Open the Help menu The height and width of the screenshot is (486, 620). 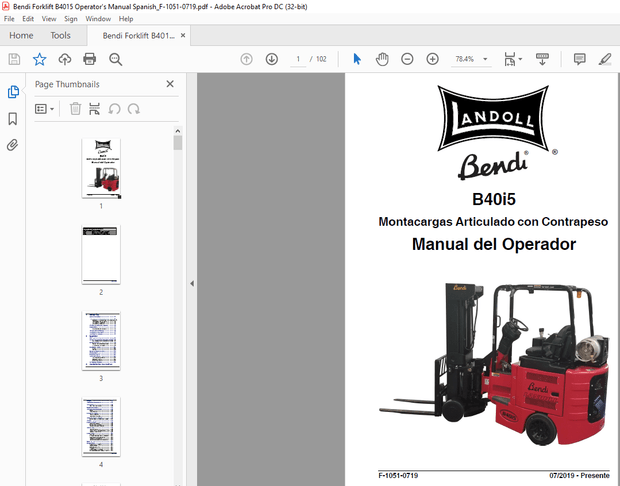(126, 19)
